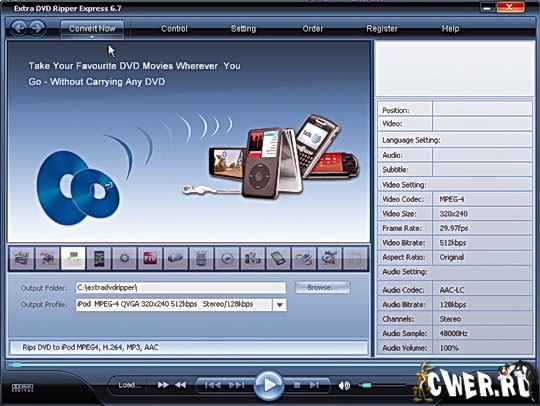Open the Output Profile combo box

(181, 305)
